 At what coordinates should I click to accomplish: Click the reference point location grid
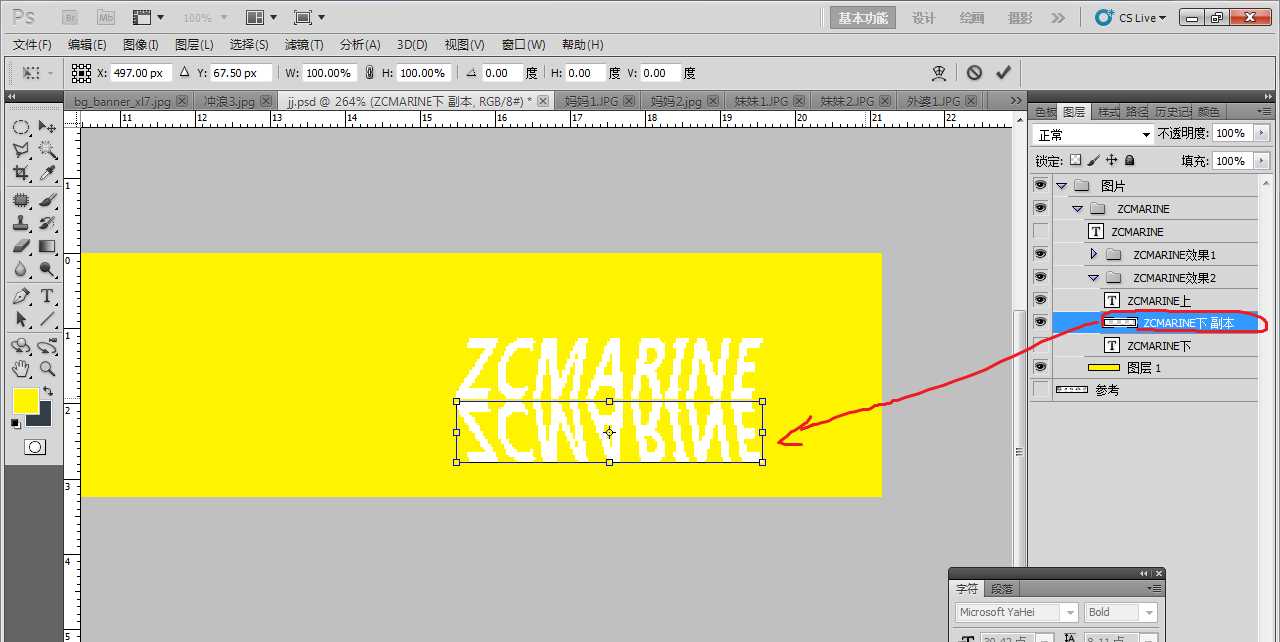(x=82, y=73)
